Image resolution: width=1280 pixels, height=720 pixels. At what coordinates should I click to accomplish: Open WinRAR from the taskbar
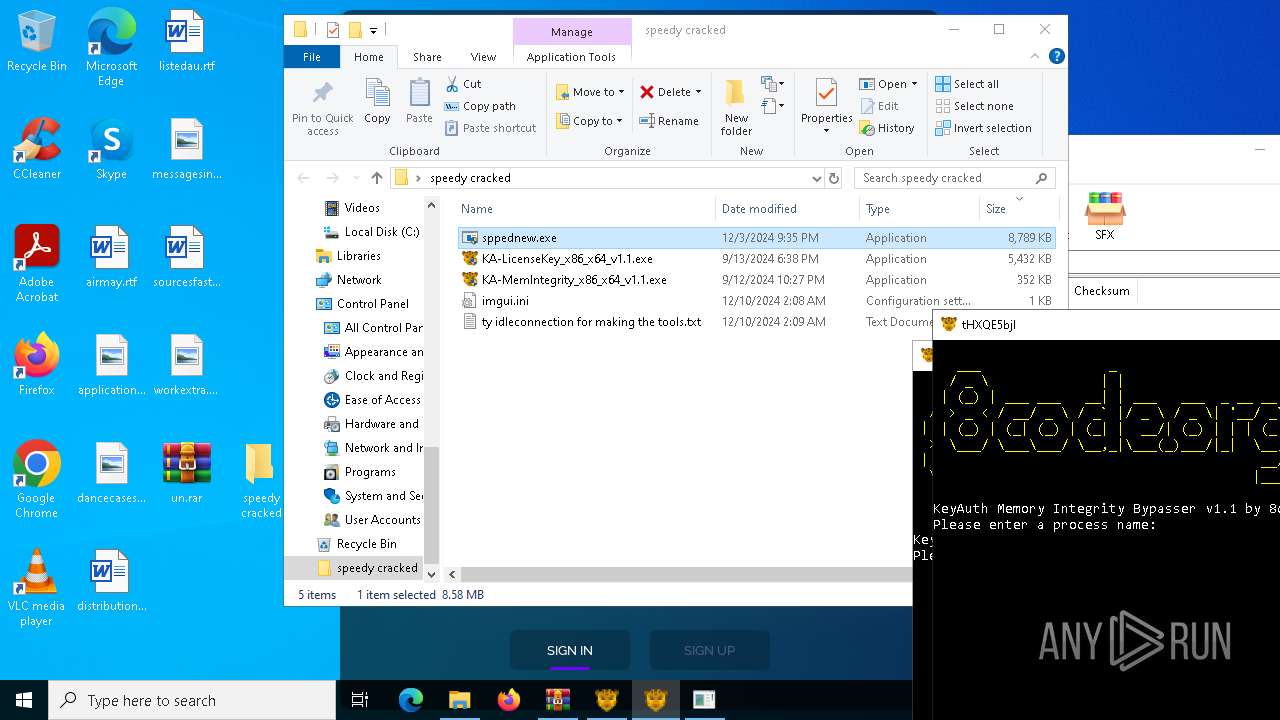558,700
